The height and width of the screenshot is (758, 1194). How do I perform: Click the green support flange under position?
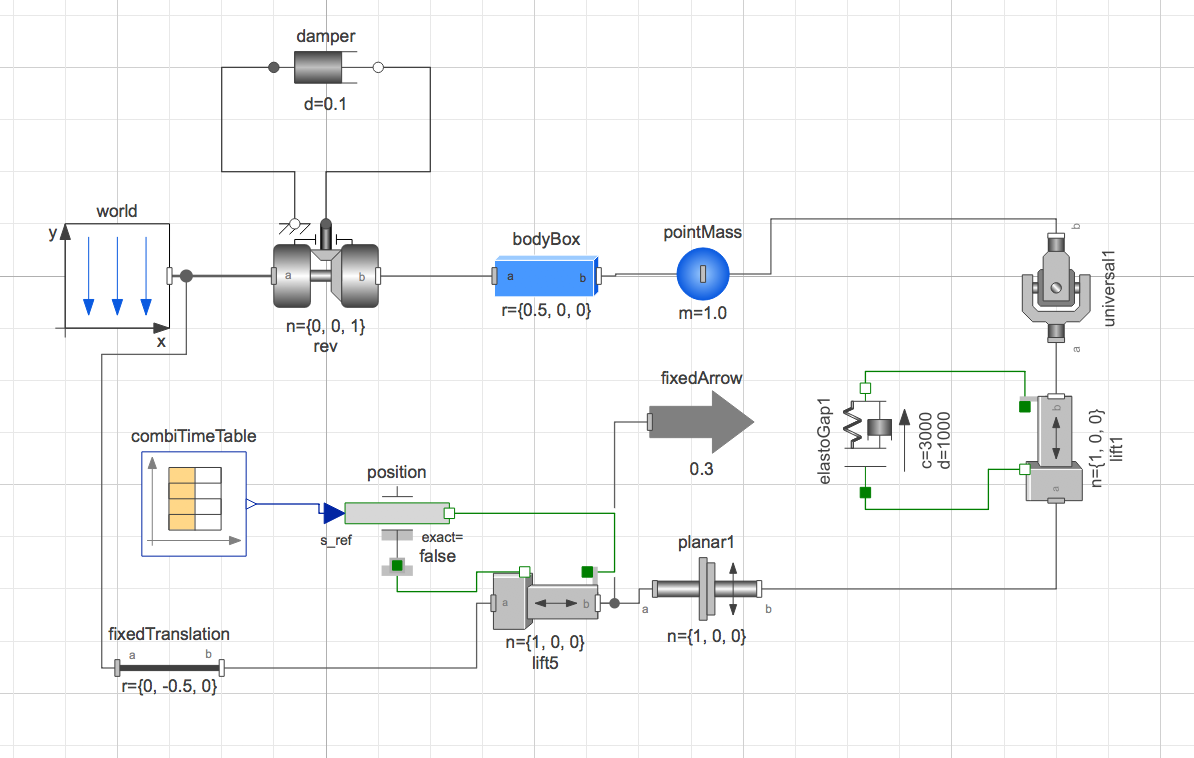tap(397, 565)
